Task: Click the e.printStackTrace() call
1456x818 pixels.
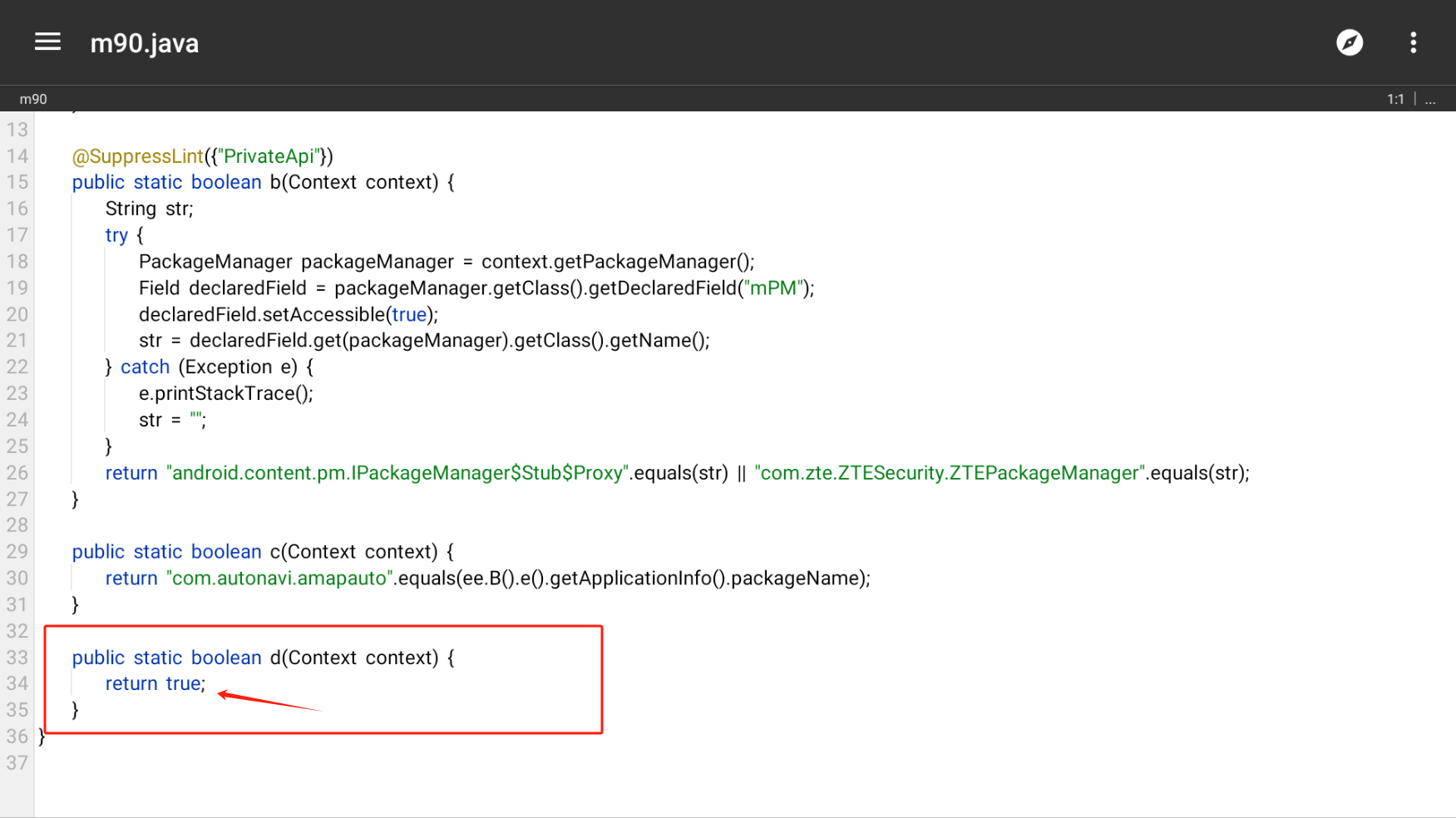Action: (225, 394)
